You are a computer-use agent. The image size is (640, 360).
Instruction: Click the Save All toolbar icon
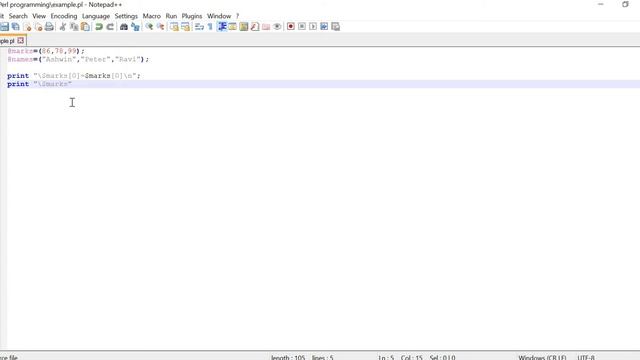pos(16,27)
